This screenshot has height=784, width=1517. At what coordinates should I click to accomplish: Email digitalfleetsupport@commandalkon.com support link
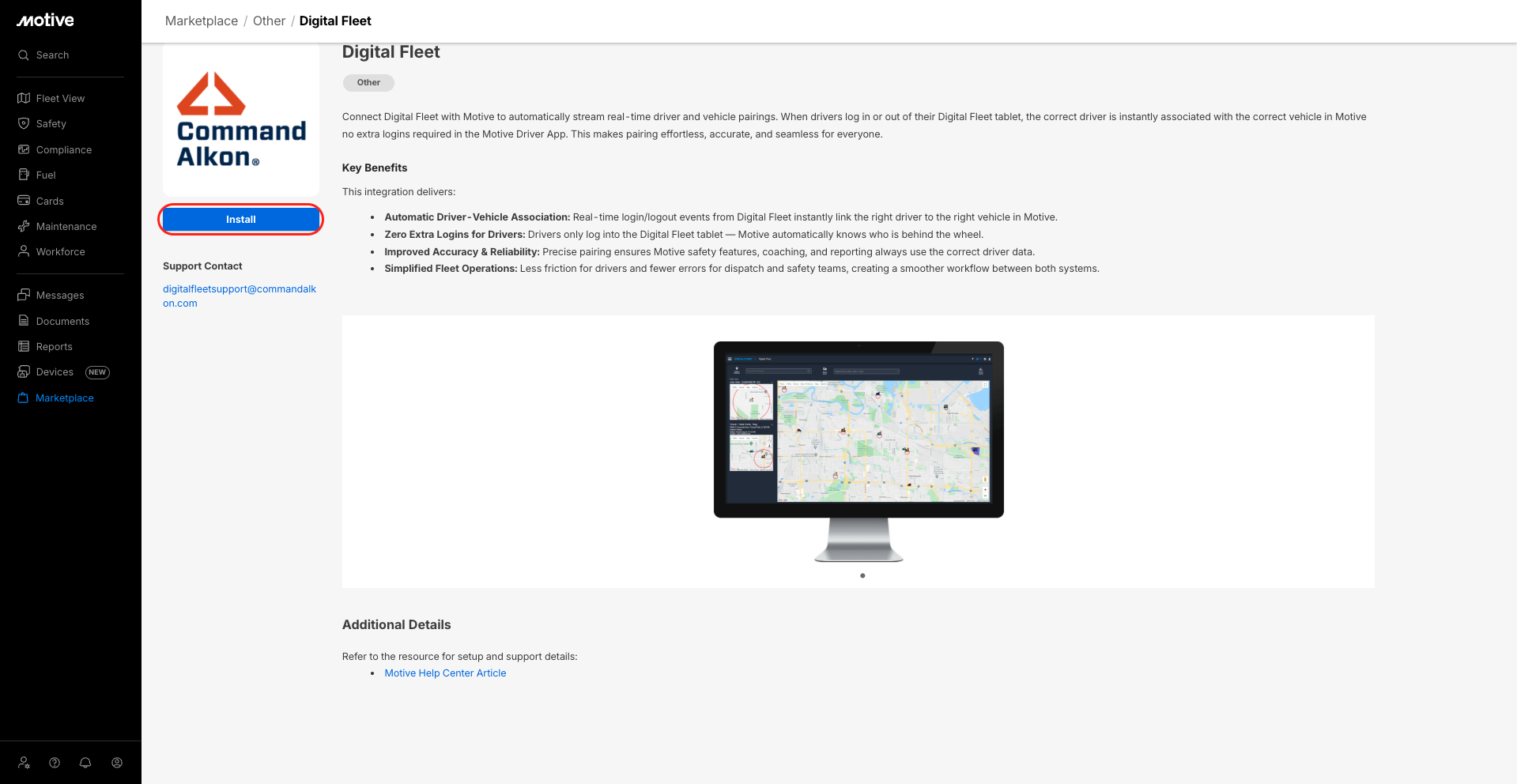[240, 296]
